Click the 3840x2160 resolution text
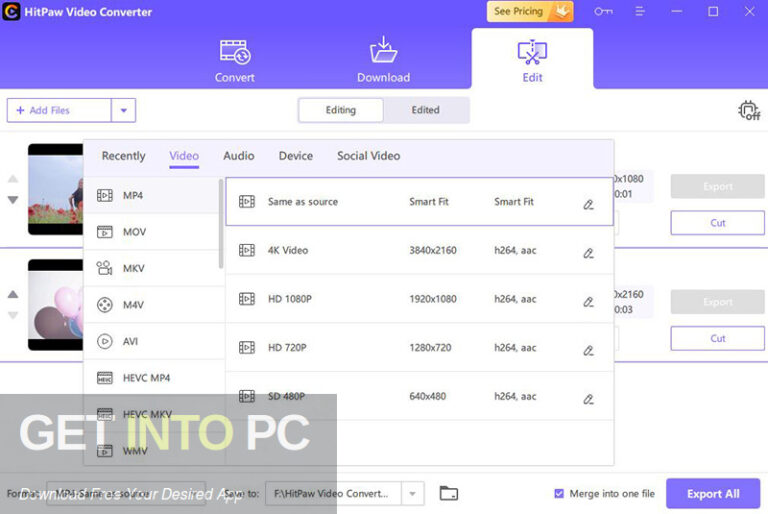Viewport: 768px width, 514px height. click(x=433, y=250)
